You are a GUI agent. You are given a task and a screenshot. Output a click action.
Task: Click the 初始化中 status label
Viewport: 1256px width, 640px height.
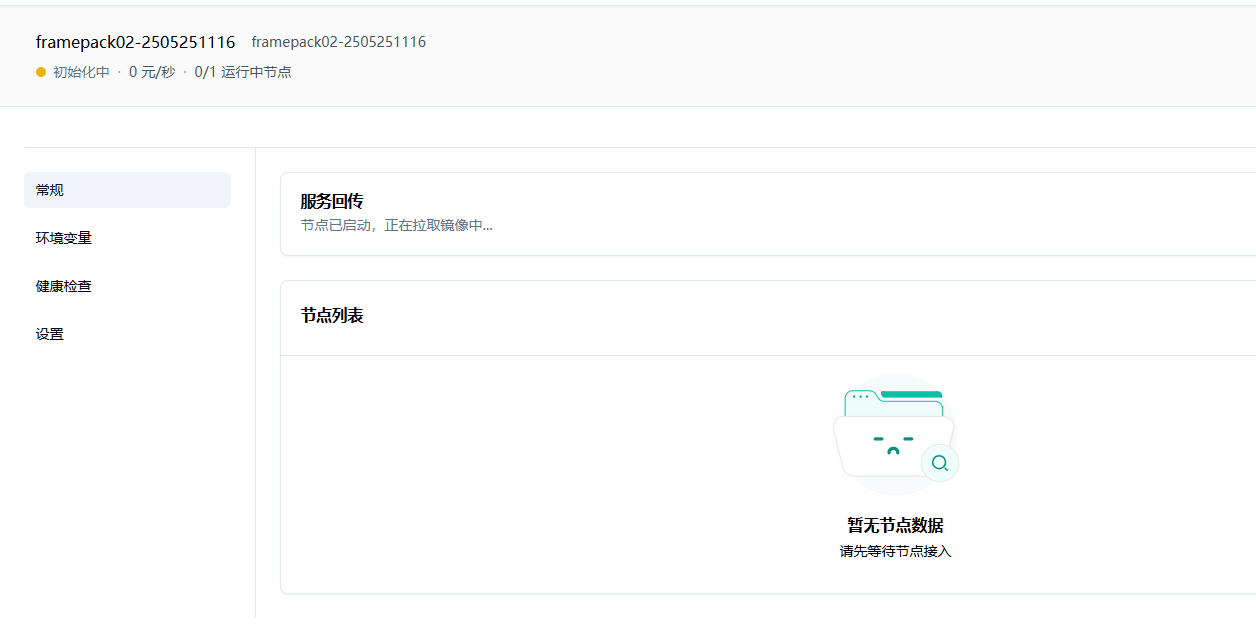point(81,72)
